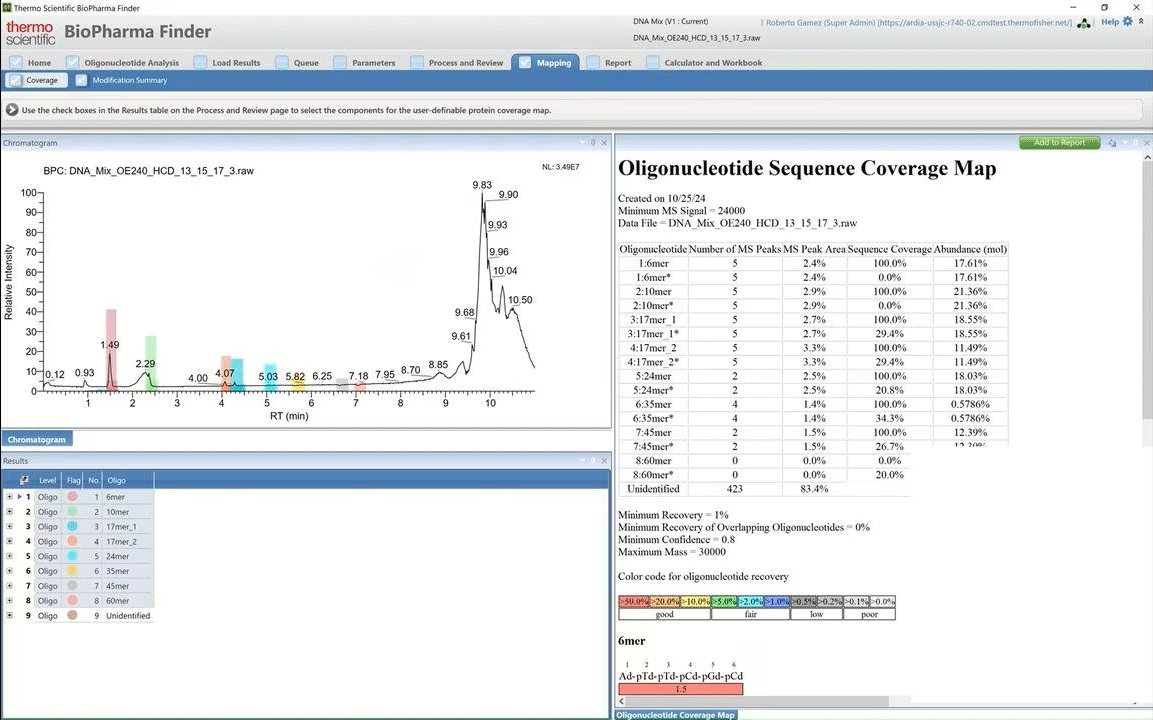Click the coverage map horizontal scrollbar
Screen dimensions: 1153x720
tap(757, 701)
